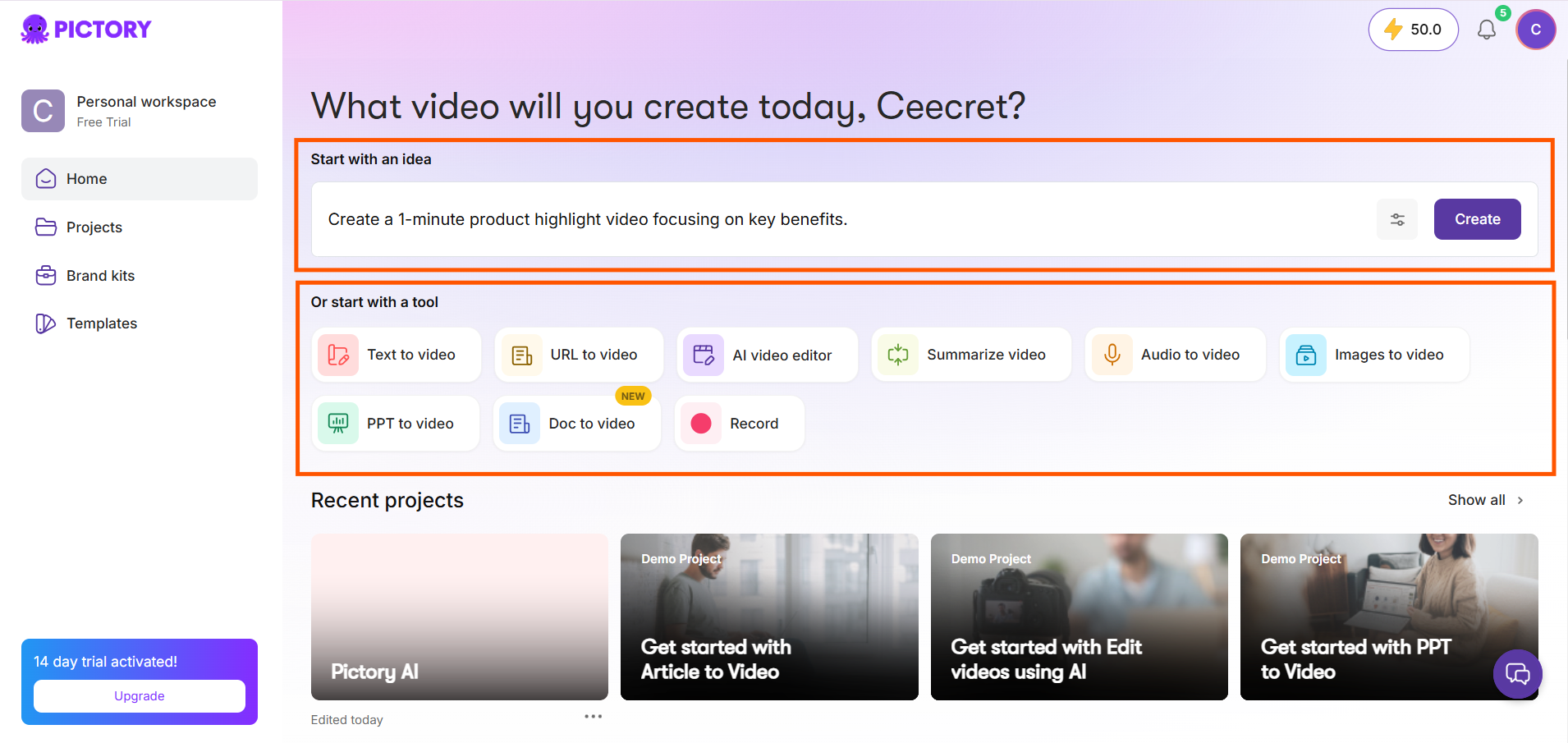The height and width of the screenshot is (743, 1568).
Task: Open Brand kits in the sidebar
Action: tap(140, 276)
